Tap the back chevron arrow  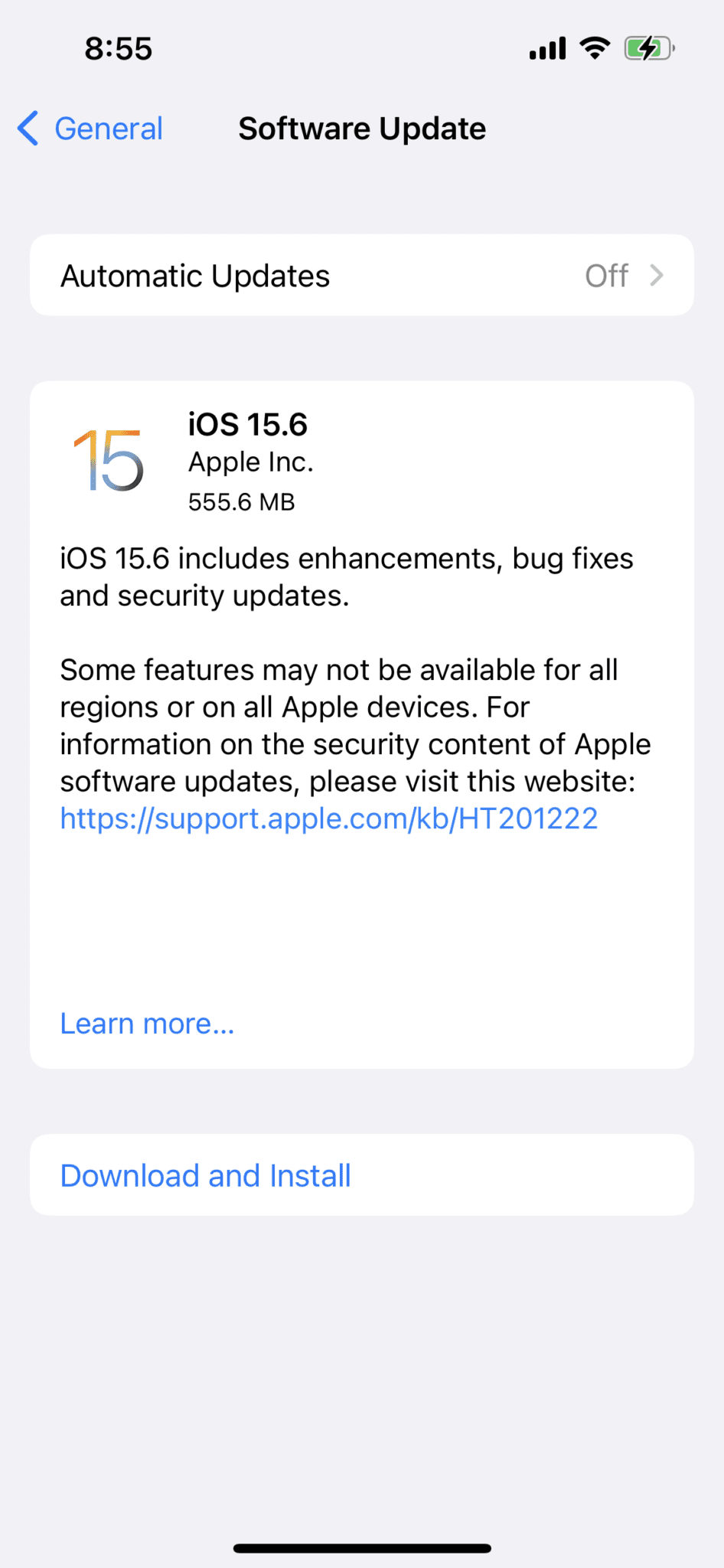(x=28, y=128)
